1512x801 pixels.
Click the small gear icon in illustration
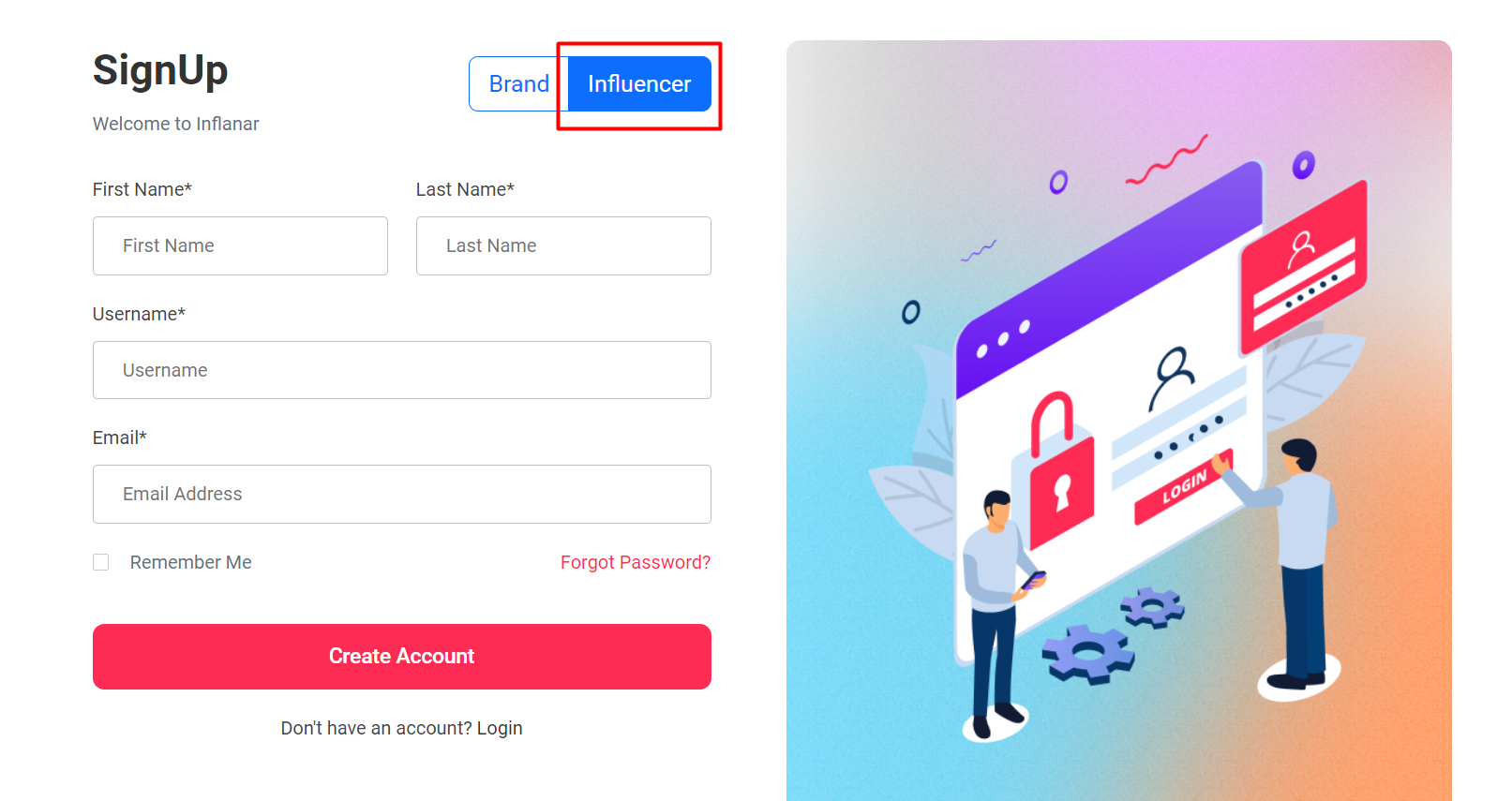1153,607
